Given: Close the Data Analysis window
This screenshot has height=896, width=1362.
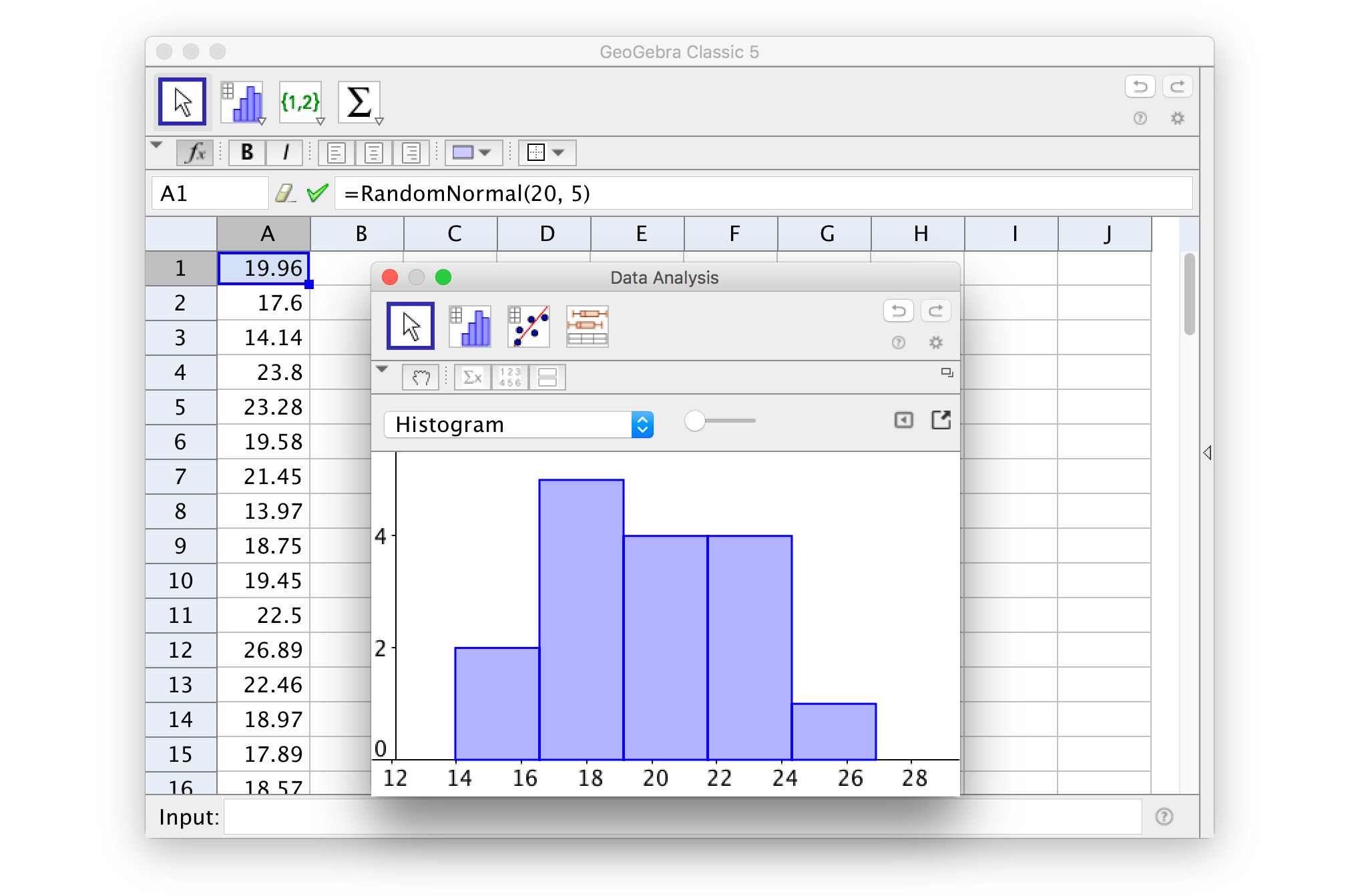Looking at the screenshot, I should point(390,277).
